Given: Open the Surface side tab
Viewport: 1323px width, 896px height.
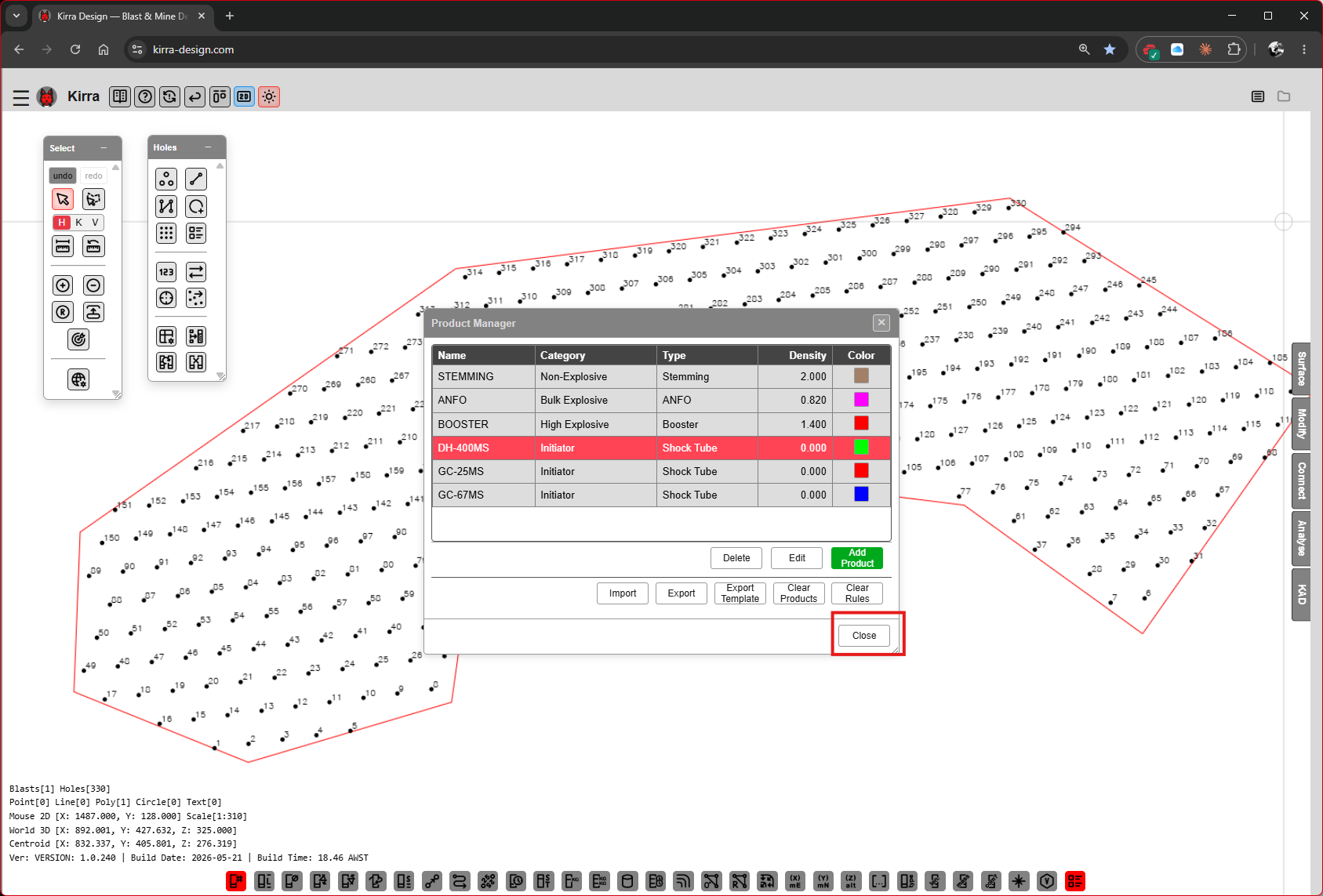Looking at the screenshot, I should [1301, 368].
